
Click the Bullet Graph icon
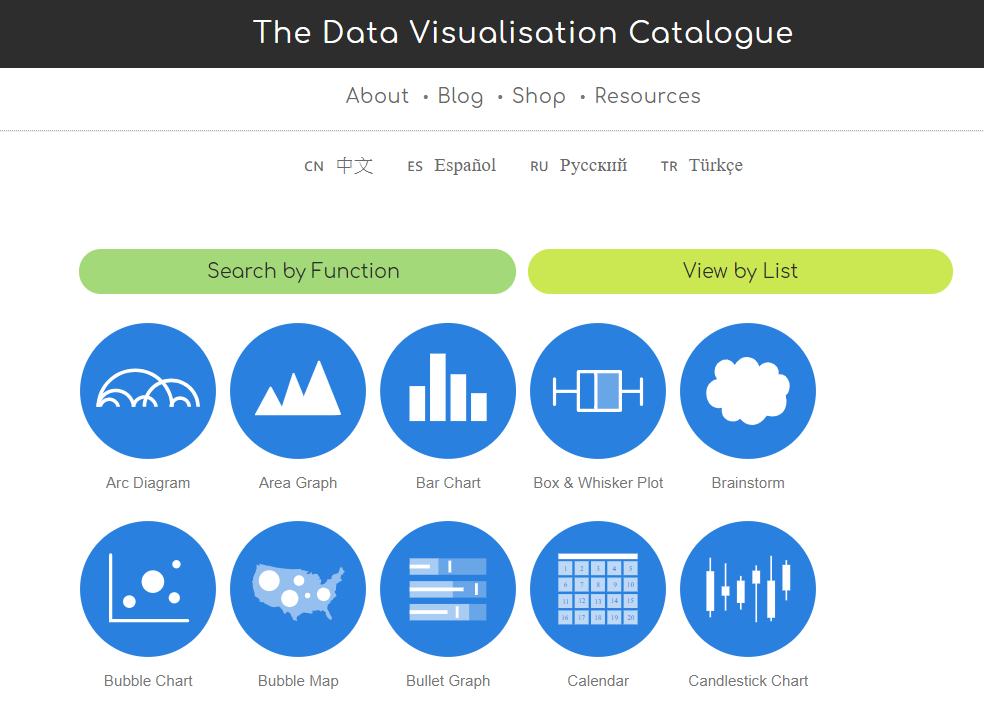448,589
